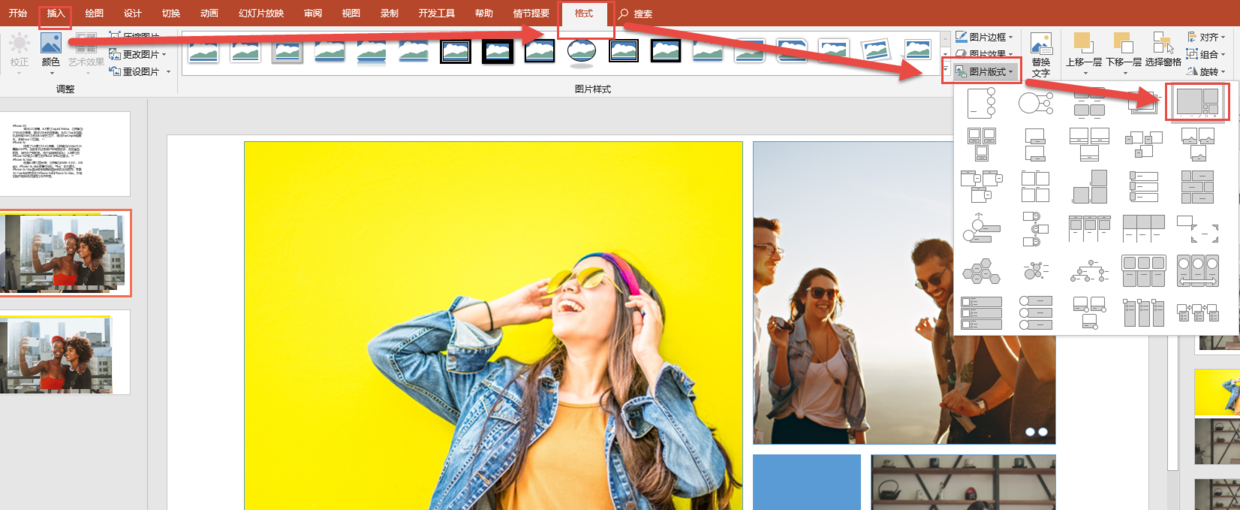The width and height of the screenshot is (1240, 510).
Task: Expand the 图片版式 (Picture Layout) dropdown
Action: click(x=985, y=72)
